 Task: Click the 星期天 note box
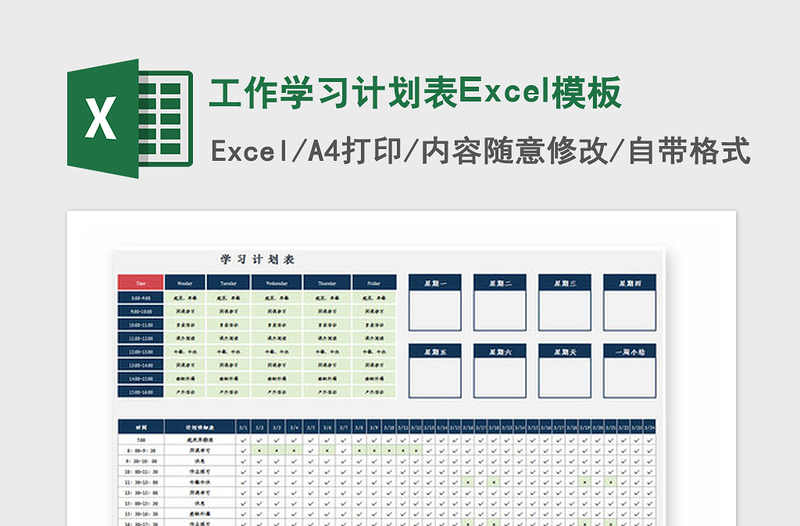[x=565, y=371]
